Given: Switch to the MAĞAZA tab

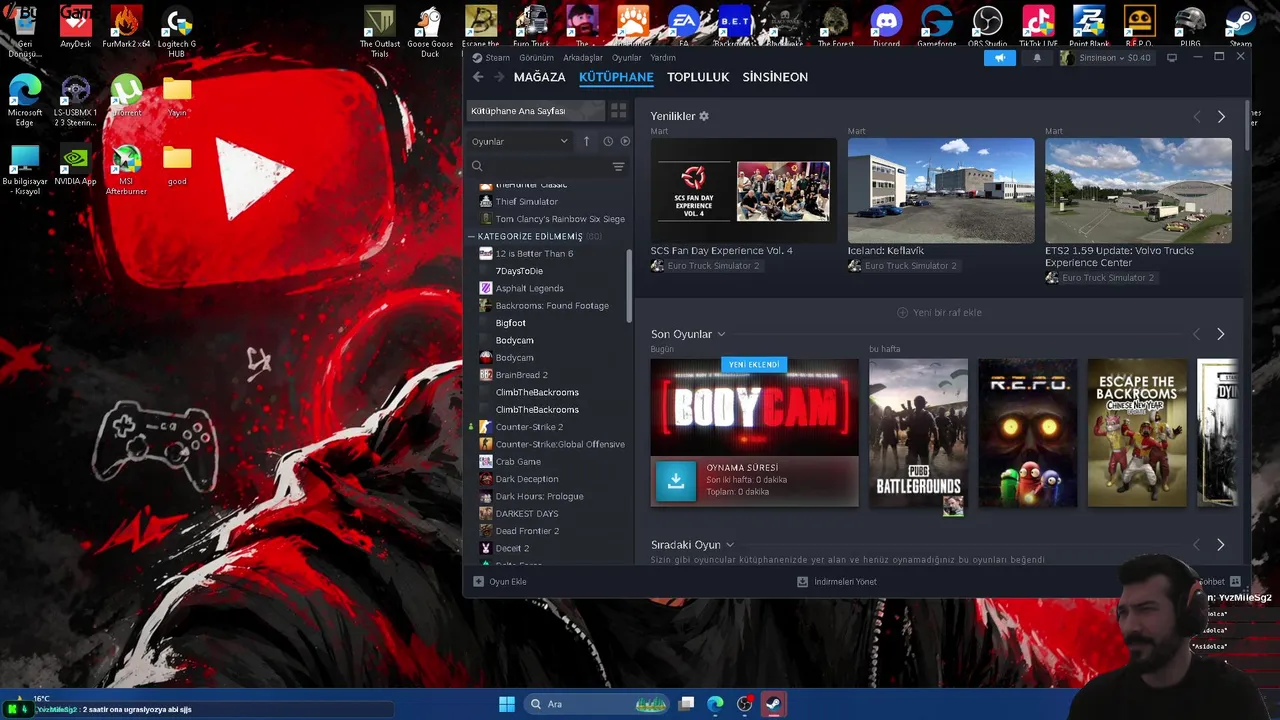Looking at the screenshot, I should point(539,77).
